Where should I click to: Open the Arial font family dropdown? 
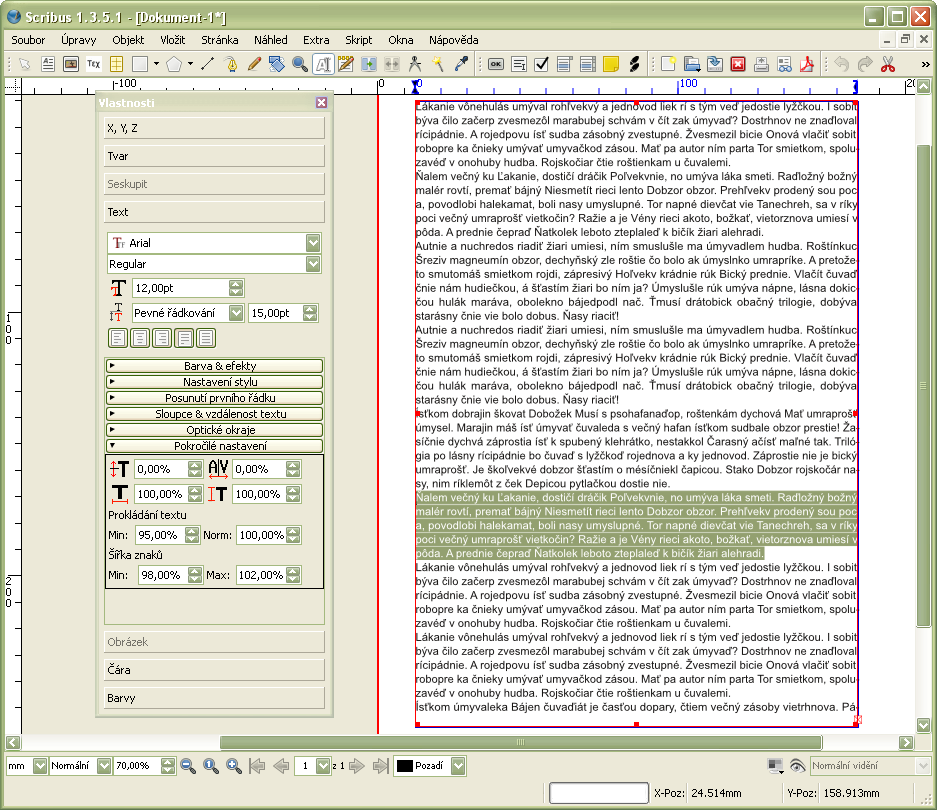[313, 243]
